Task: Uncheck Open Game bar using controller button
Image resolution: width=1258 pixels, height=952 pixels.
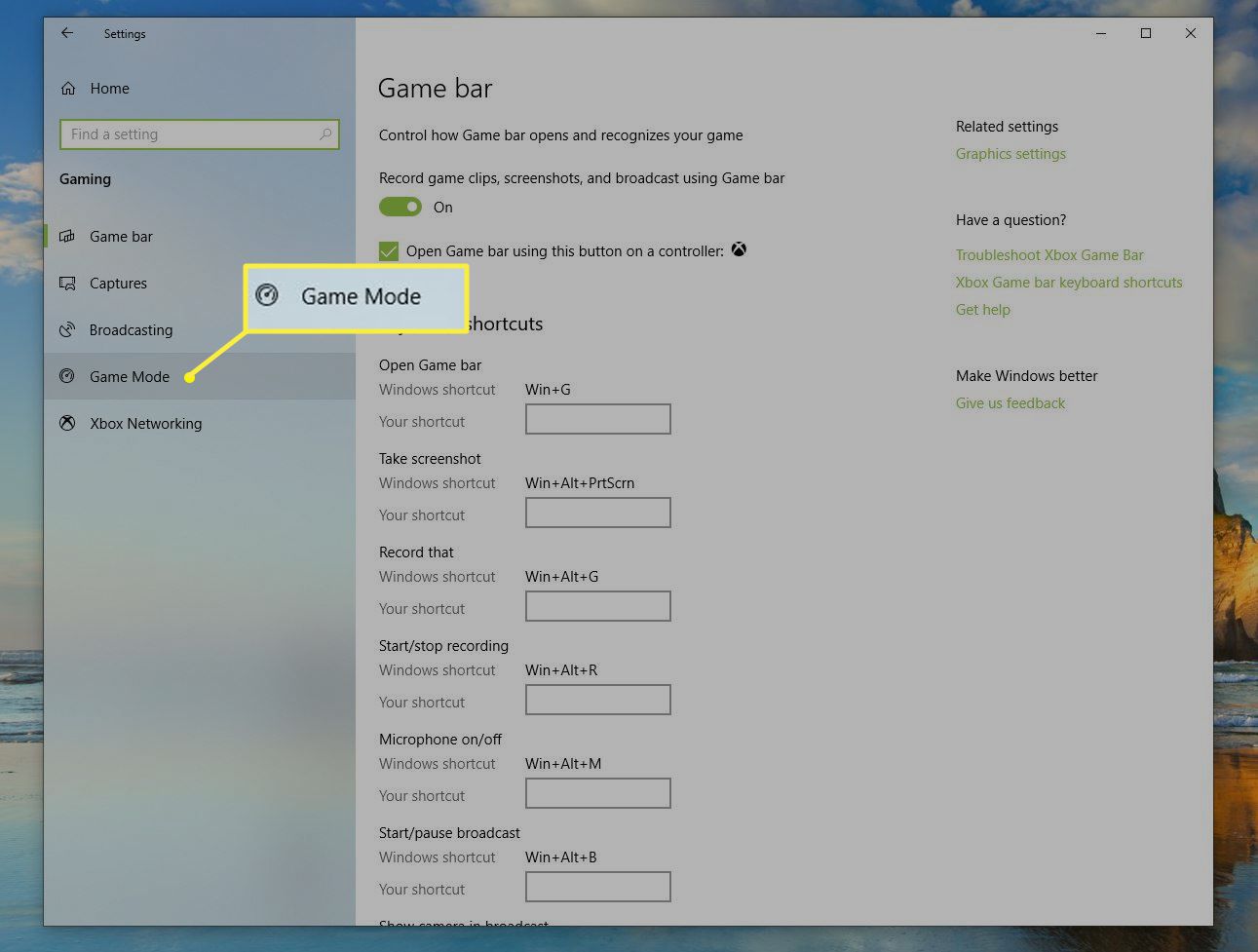Action: 389,251
